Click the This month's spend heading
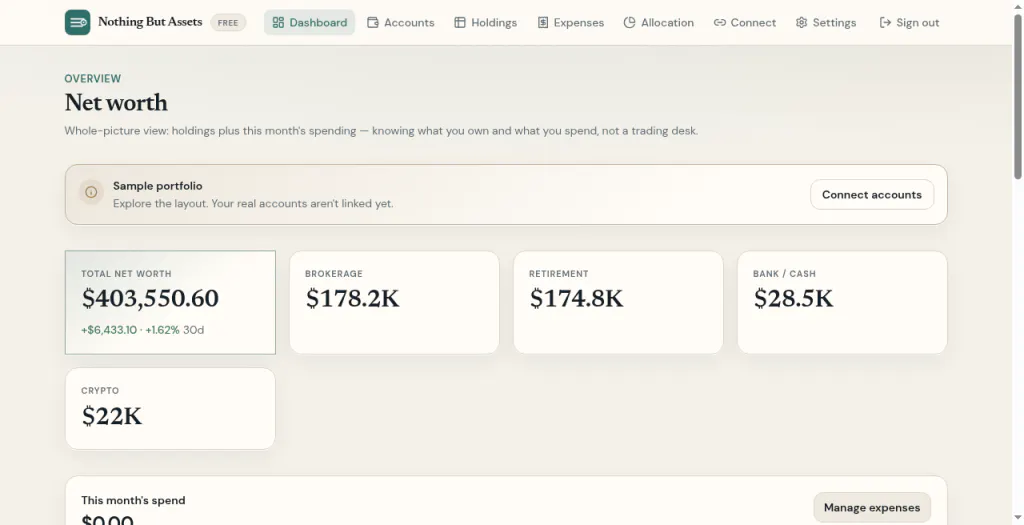Image resolution: width=1024 pixels, height=525 pixels. click(133, 500)
